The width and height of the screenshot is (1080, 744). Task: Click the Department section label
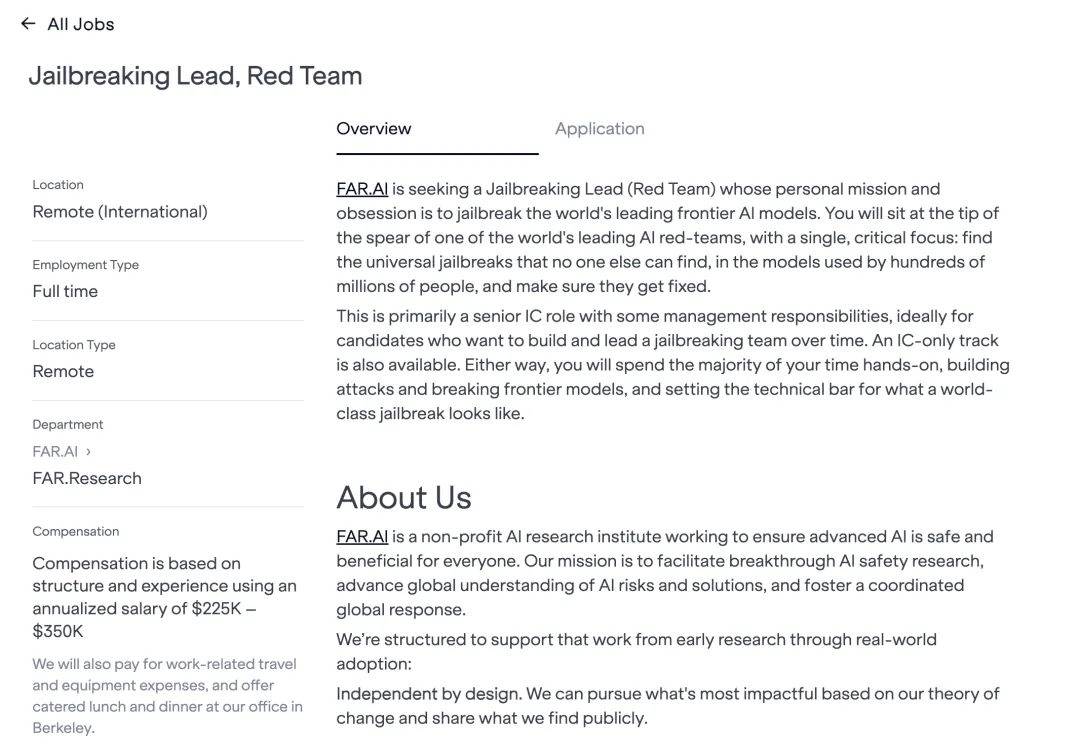pyautogui.click(x=68, y=424)
